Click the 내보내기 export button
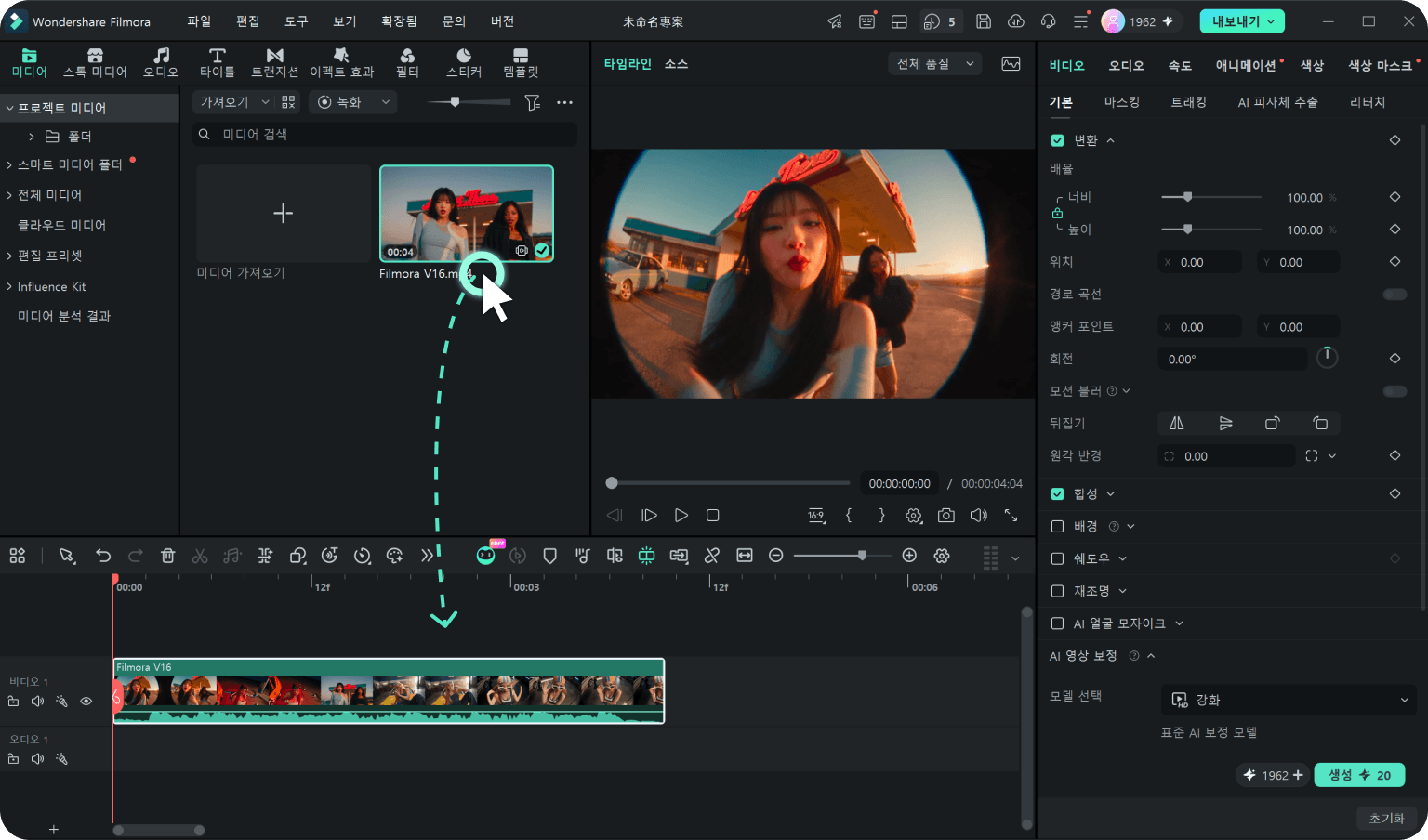Viewport: 1428px width, 840px height. 1242,21
